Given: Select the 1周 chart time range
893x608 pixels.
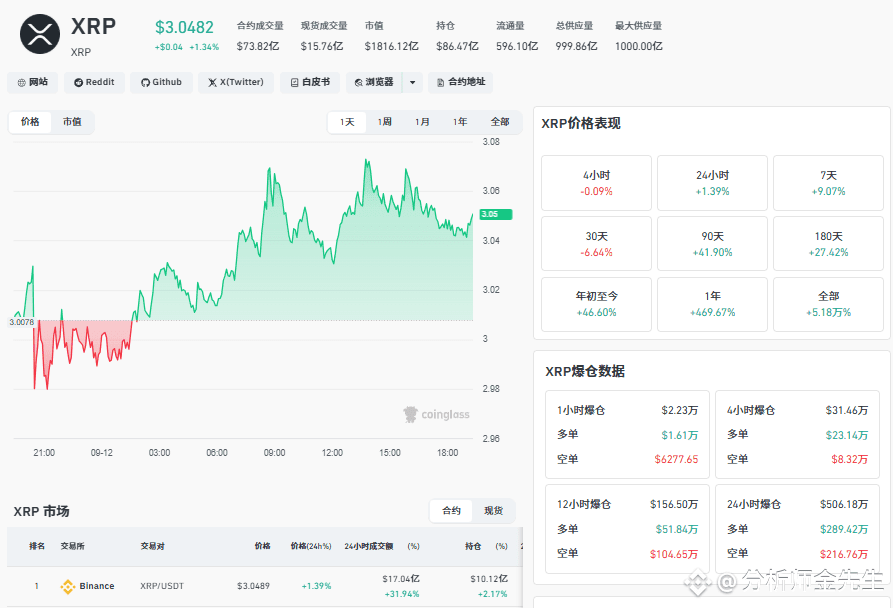Looking at the screenshot, I should pos(384,122).
